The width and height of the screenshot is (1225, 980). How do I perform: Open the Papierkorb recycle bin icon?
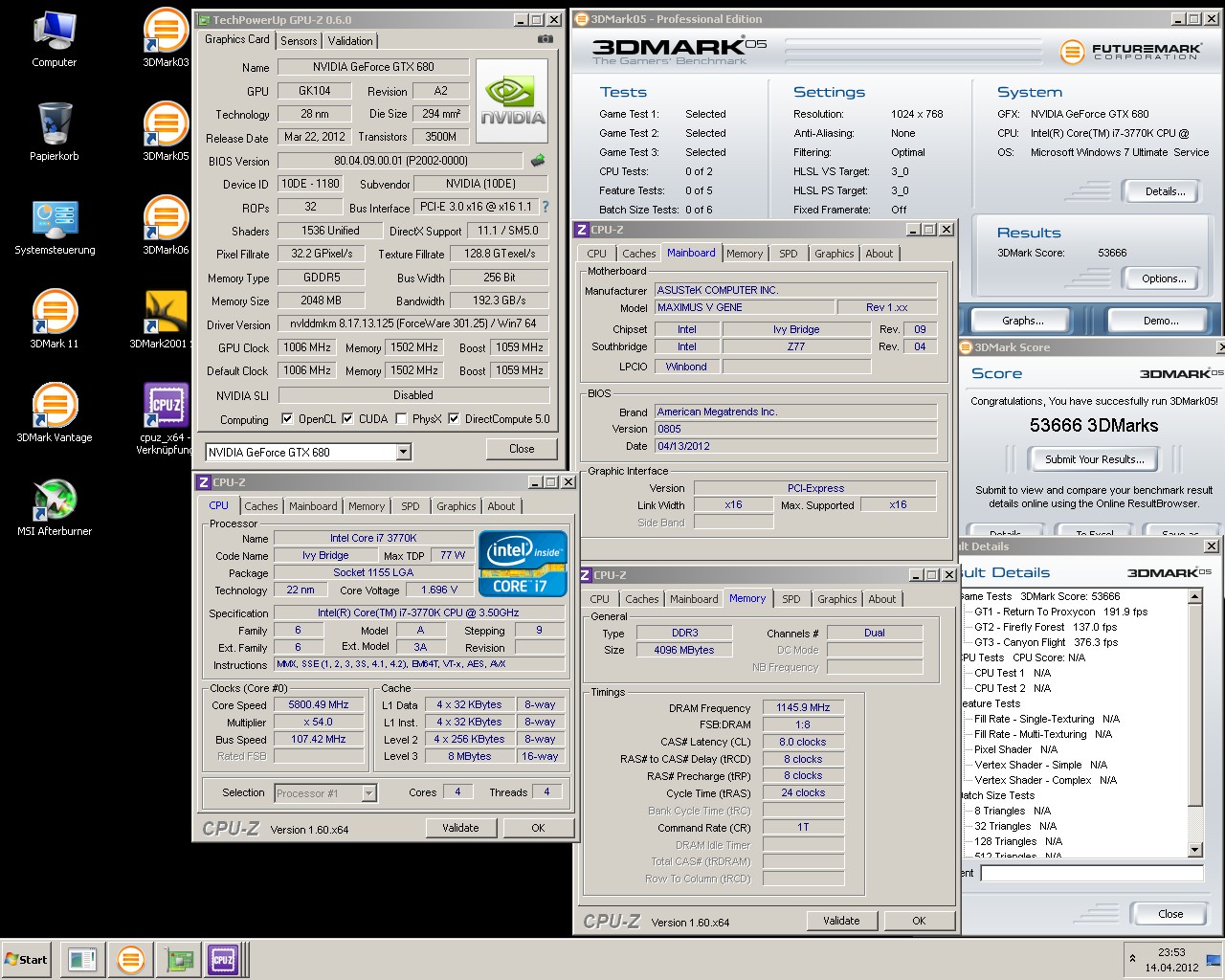point(55,132)
